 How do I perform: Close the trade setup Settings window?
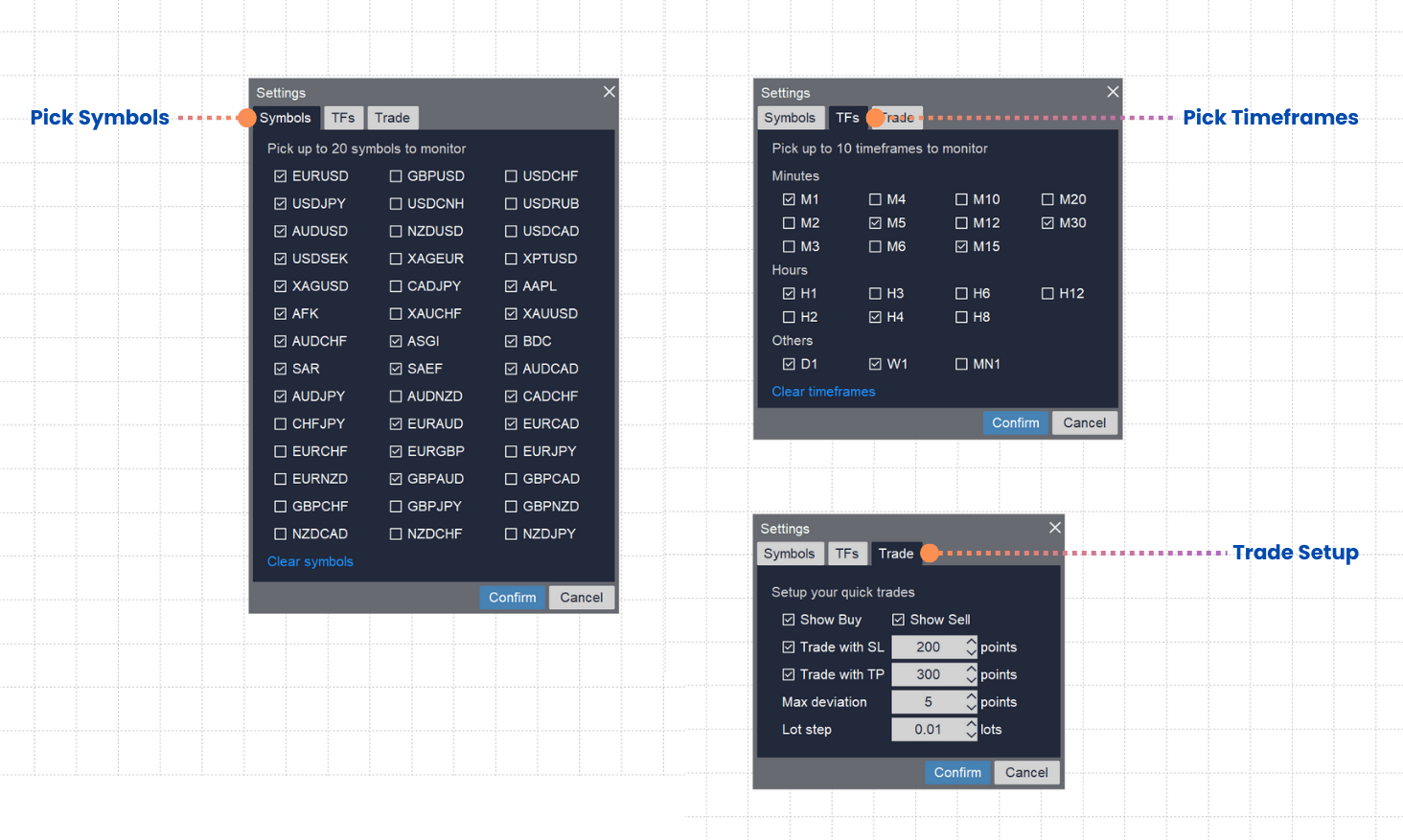point(1055,528)
